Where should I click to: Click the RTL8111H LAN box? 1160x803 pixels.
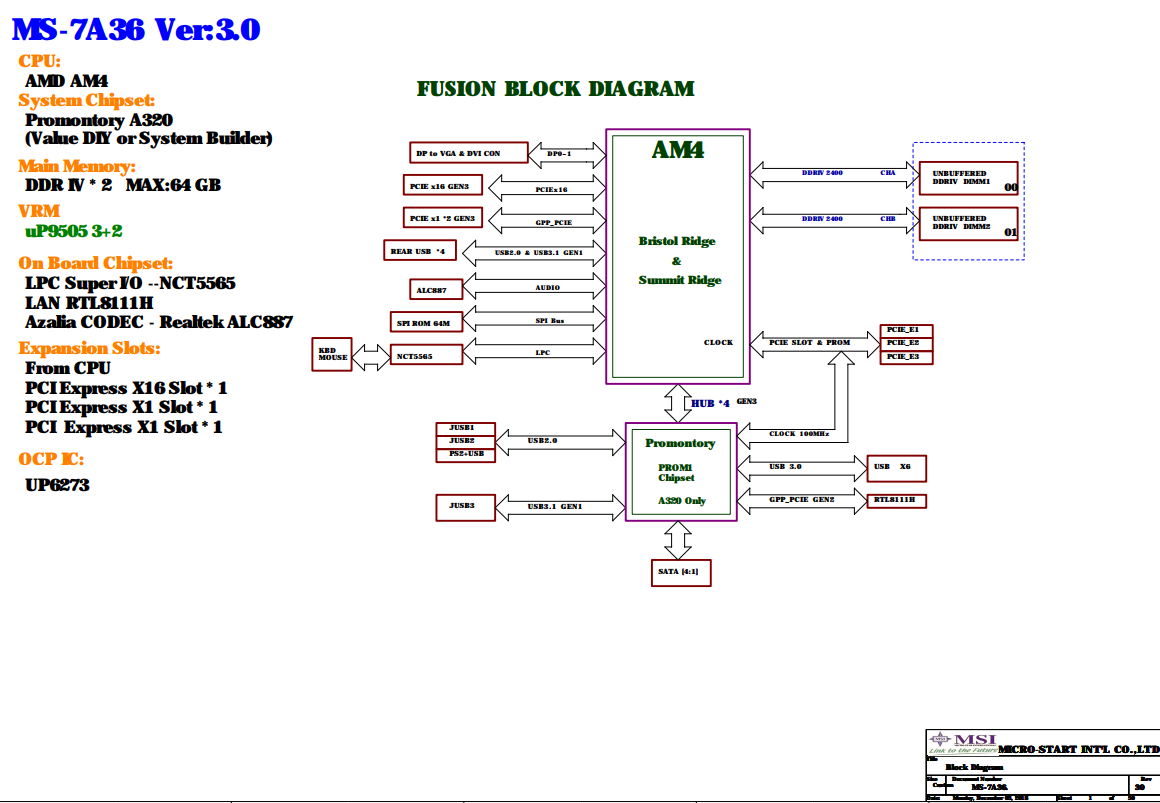tap(895, 500)
